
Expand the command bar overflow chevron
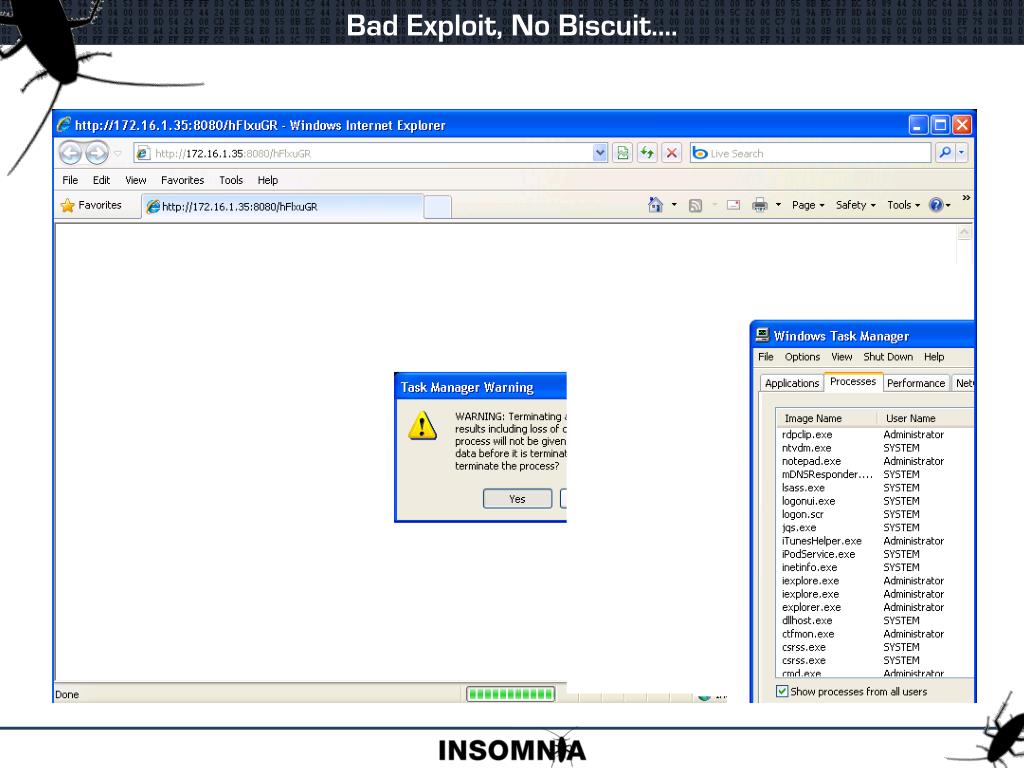point(966,198)
